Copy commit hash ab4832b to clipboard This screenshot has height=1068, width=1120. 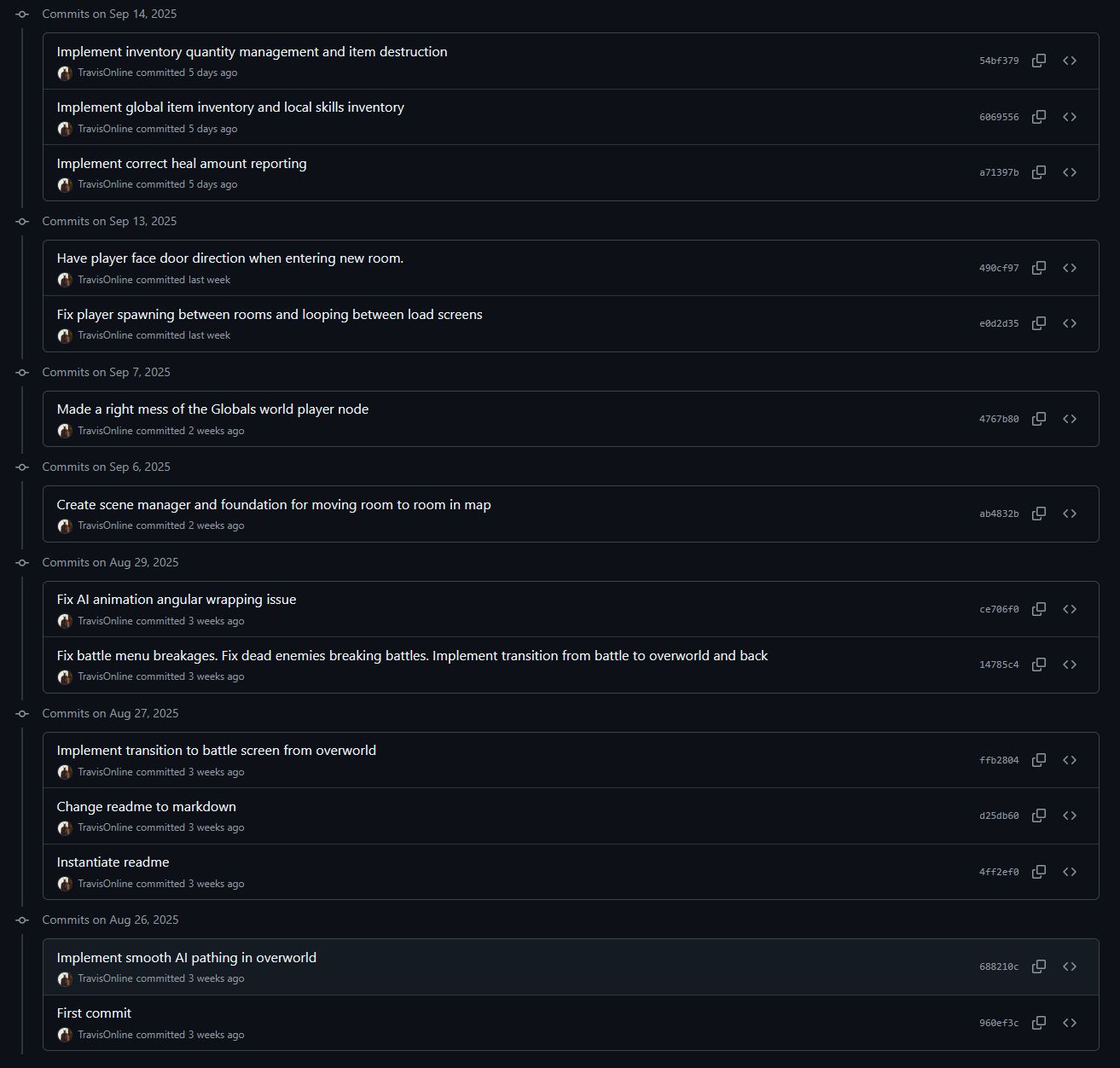coord(1039,514)
